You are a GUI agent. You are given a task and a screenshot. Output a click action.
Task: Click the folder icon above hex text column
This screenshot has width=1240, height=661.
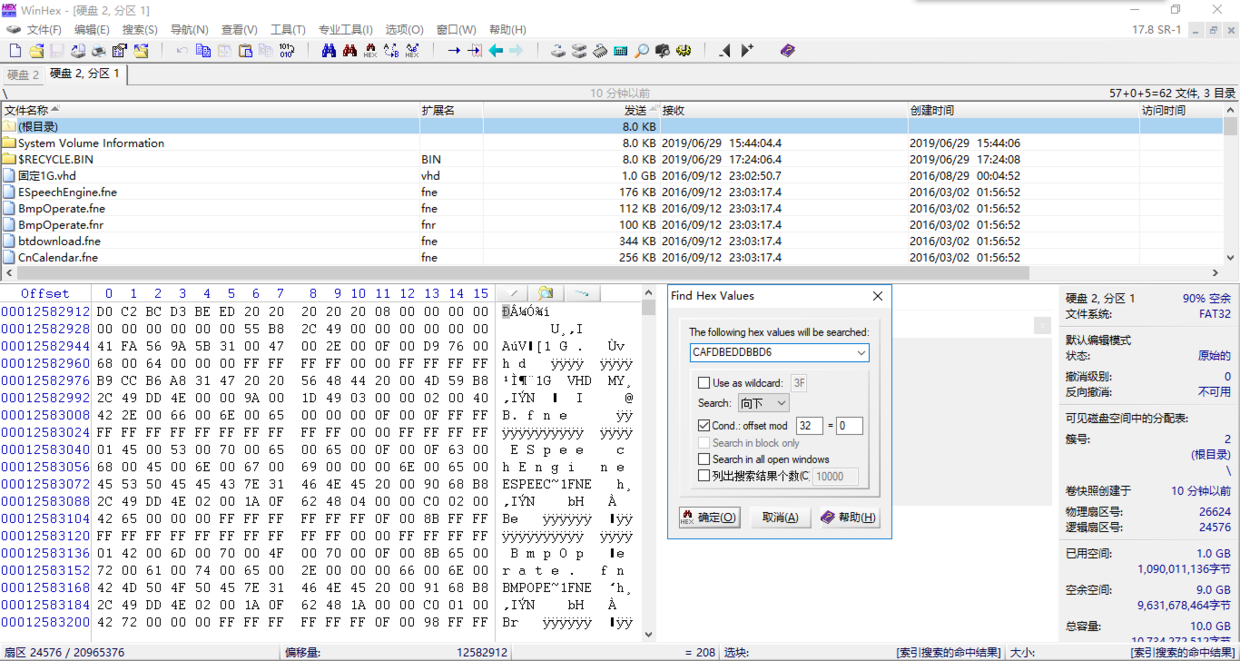point(546,293)
